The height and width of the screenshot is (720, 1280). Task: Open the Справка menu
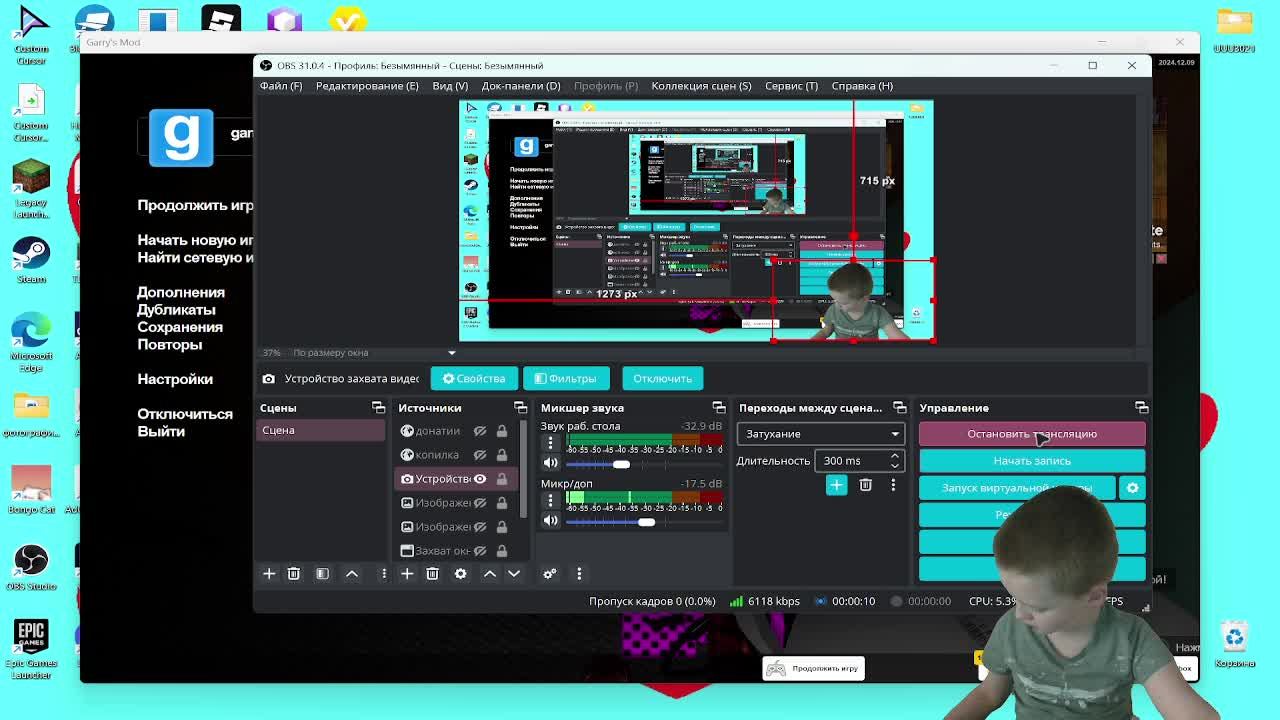(862, 86)
